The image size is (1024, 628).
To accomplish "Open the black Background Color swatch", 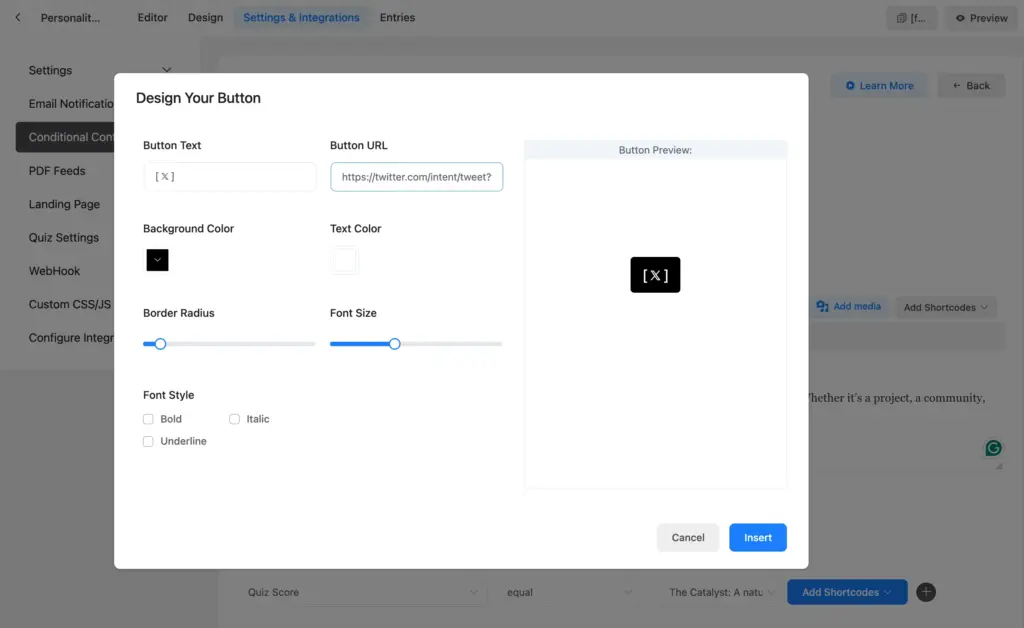I will click(157, 260).
